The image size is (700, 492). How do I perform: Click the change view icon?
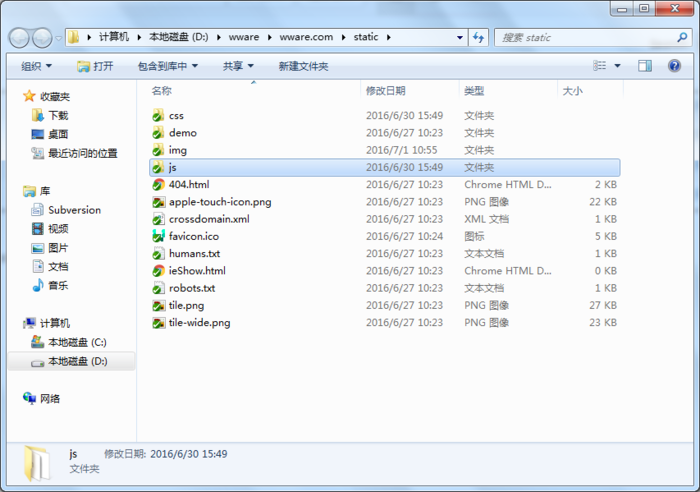tap(600, 66)
